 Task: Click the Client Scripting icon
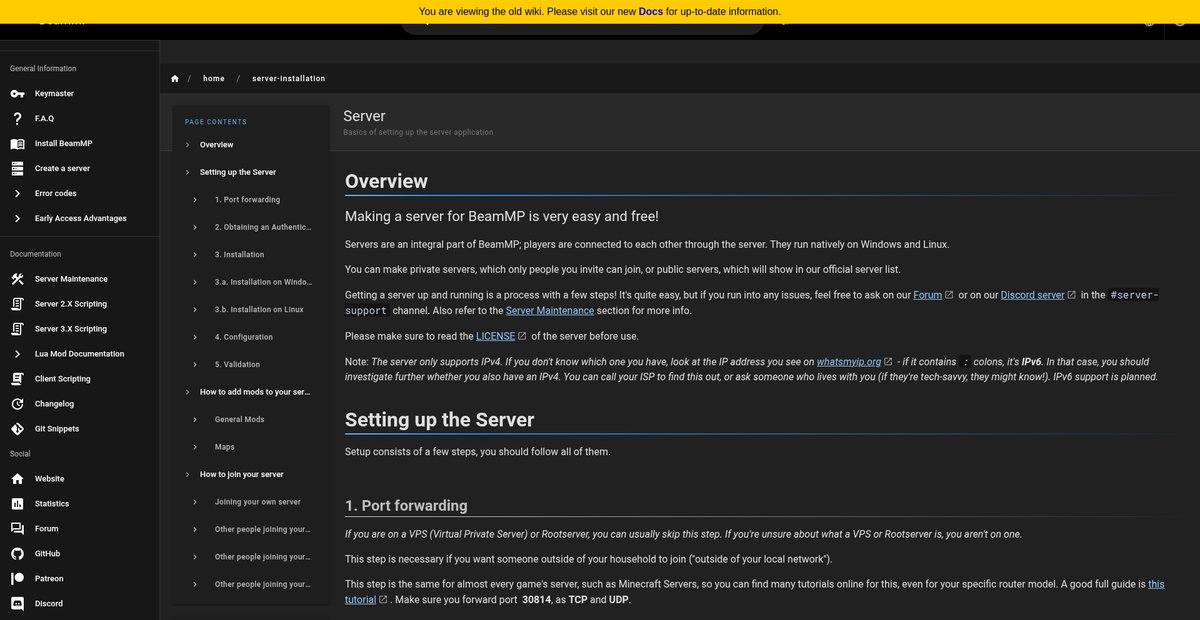(17, 379)
